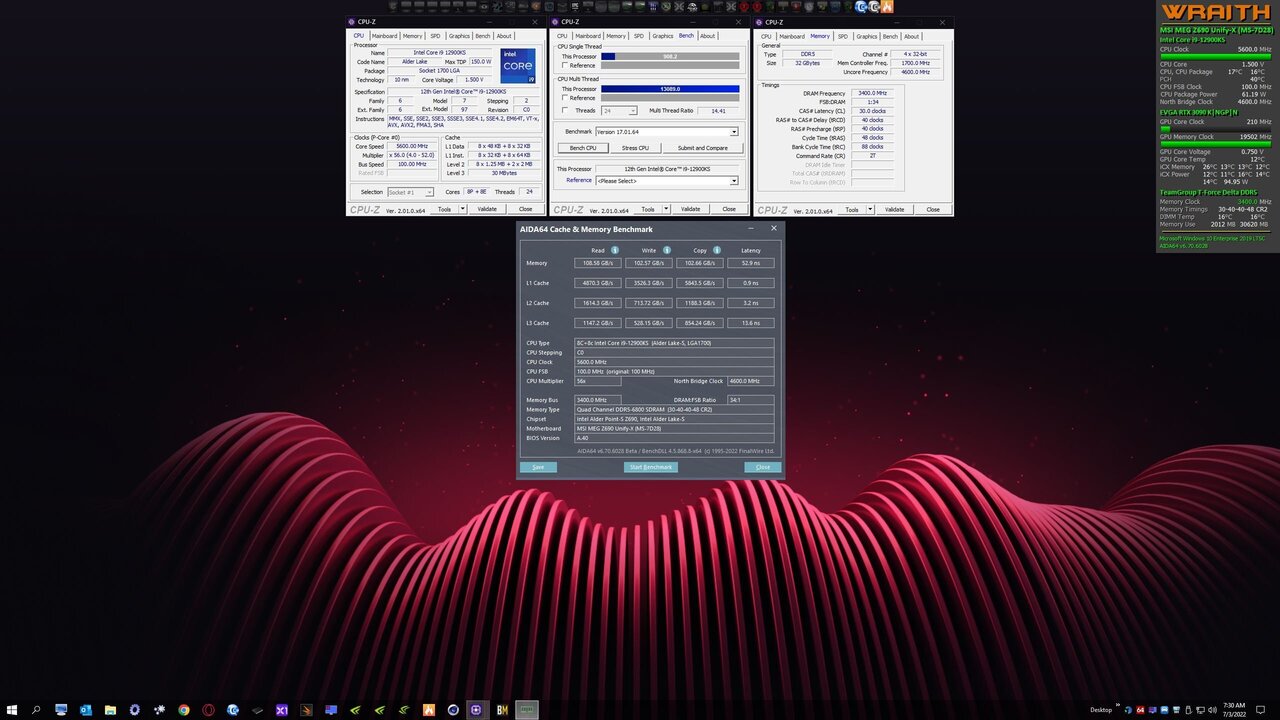Click the Read info icon in AIDA64
The width and height of the screenshot is (1280, 720).
pos(615,250)
